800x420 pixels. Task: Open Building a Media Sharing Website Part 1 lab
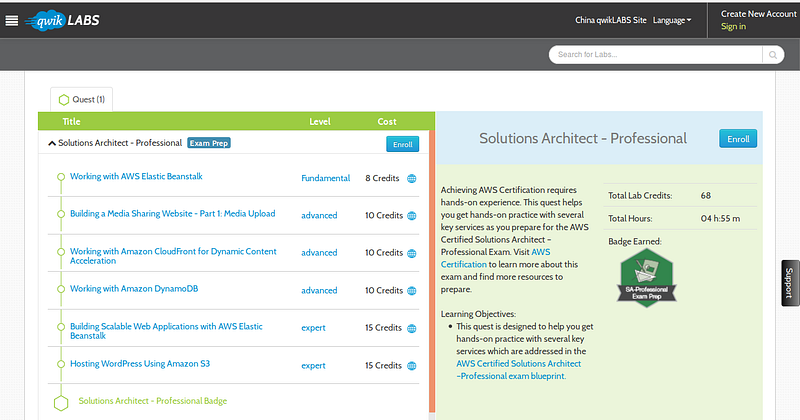pos(172,214)
